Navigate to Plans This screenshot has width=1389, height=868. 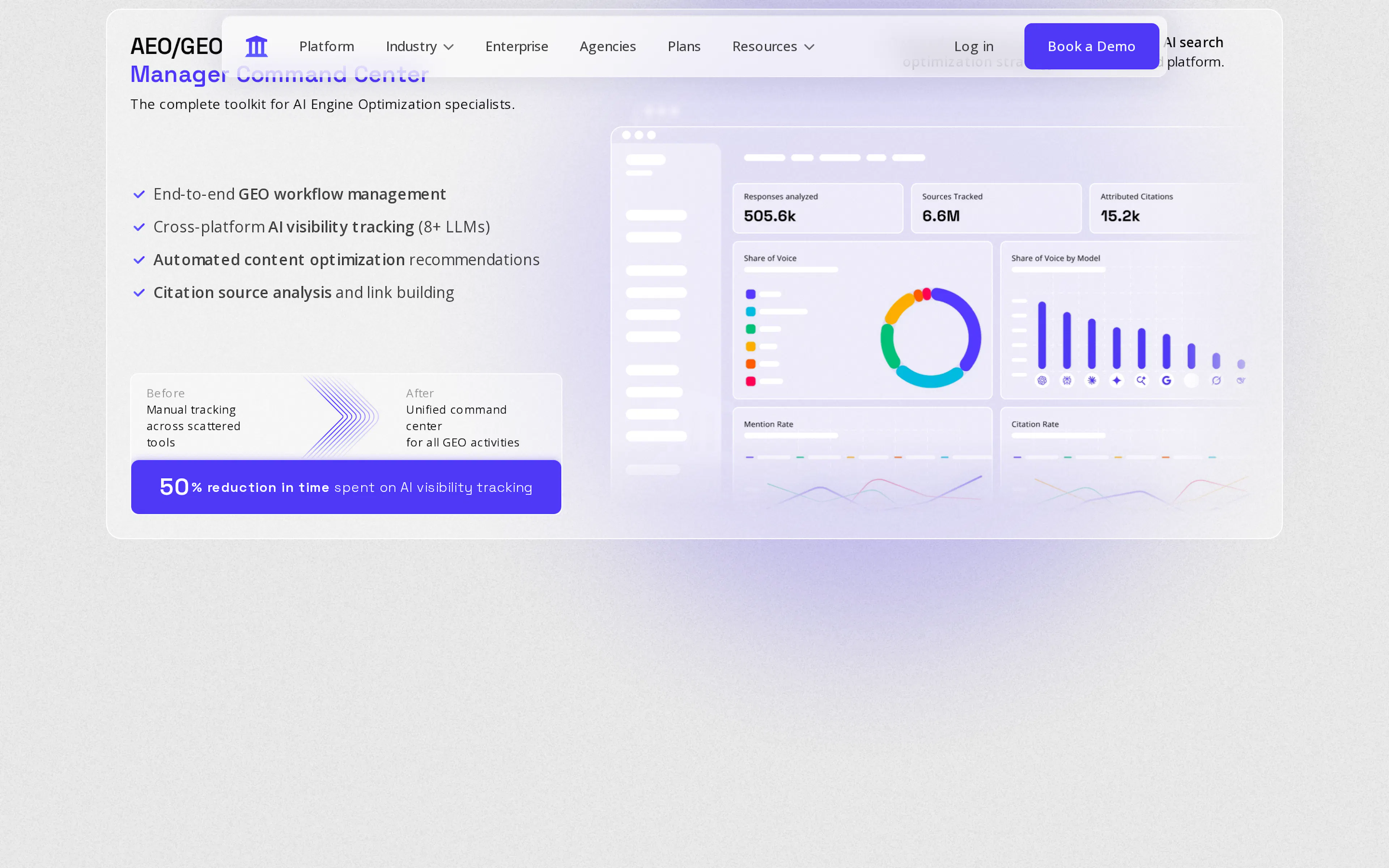[684, 47]
